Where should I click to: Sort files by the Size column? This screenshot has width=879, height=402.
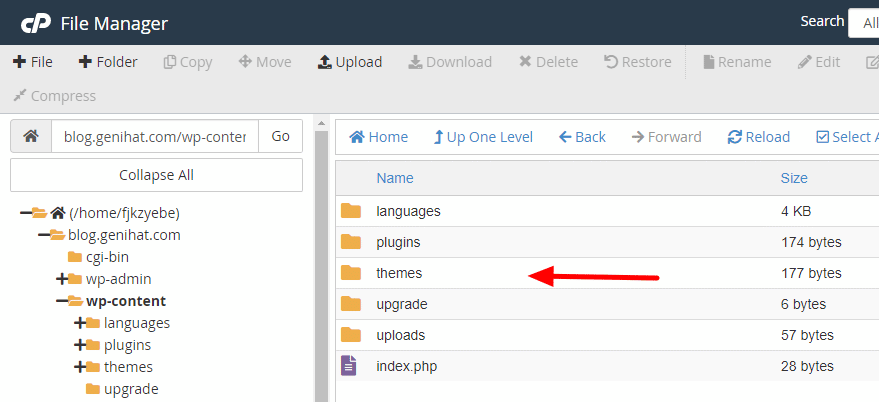click(x=793, y=178)
